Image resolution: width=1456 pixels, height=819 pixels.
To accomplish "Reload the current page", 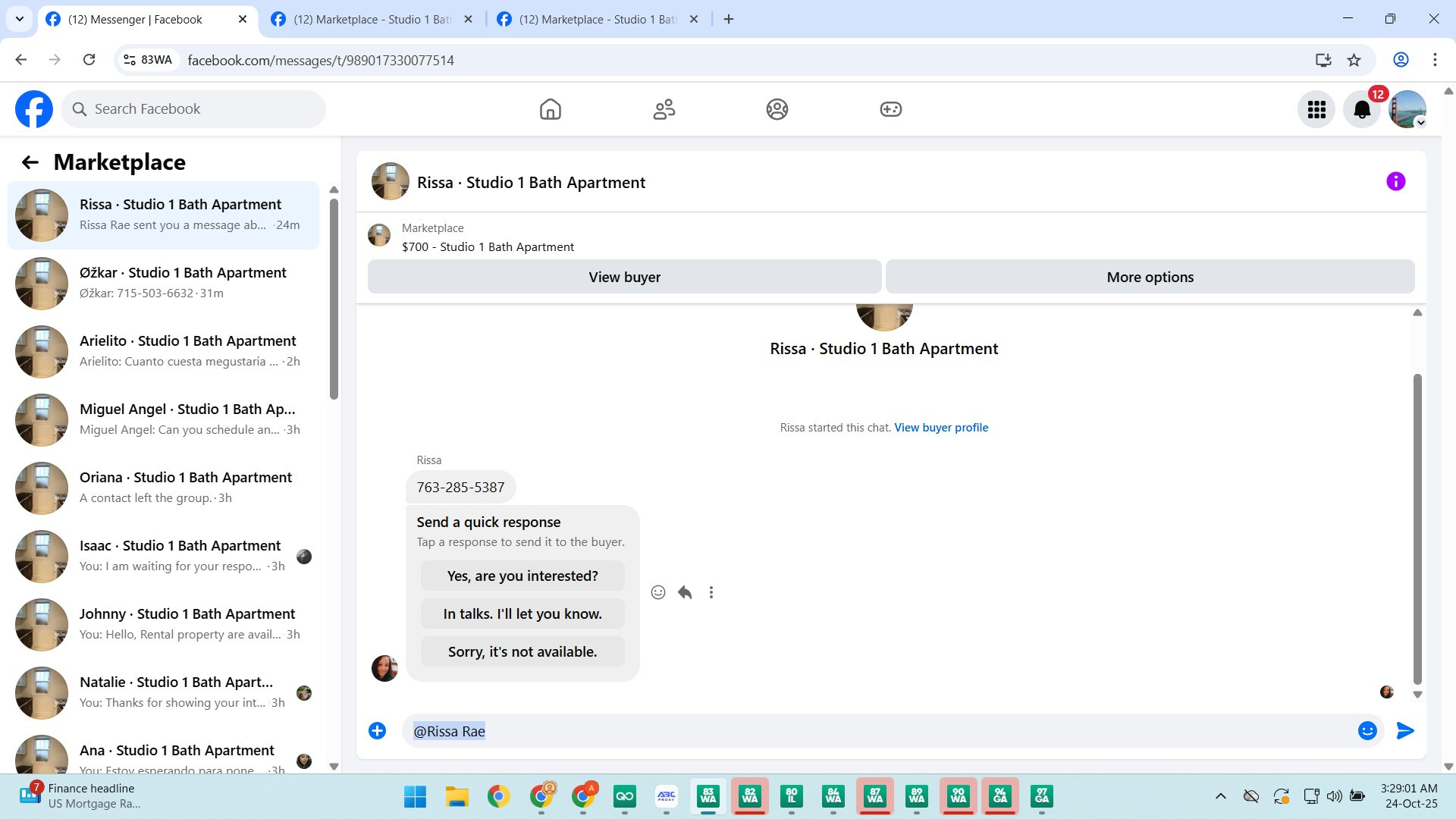I will (x=89, y=60).
